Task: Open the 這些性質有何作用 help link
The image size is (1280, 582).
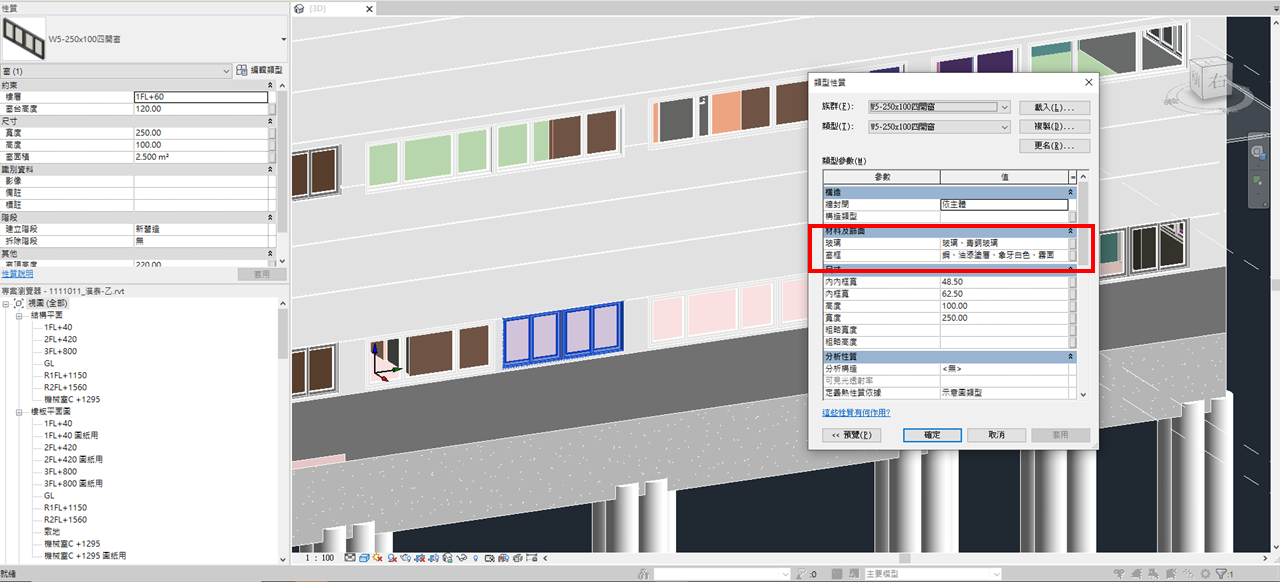Action: [856, 412]
